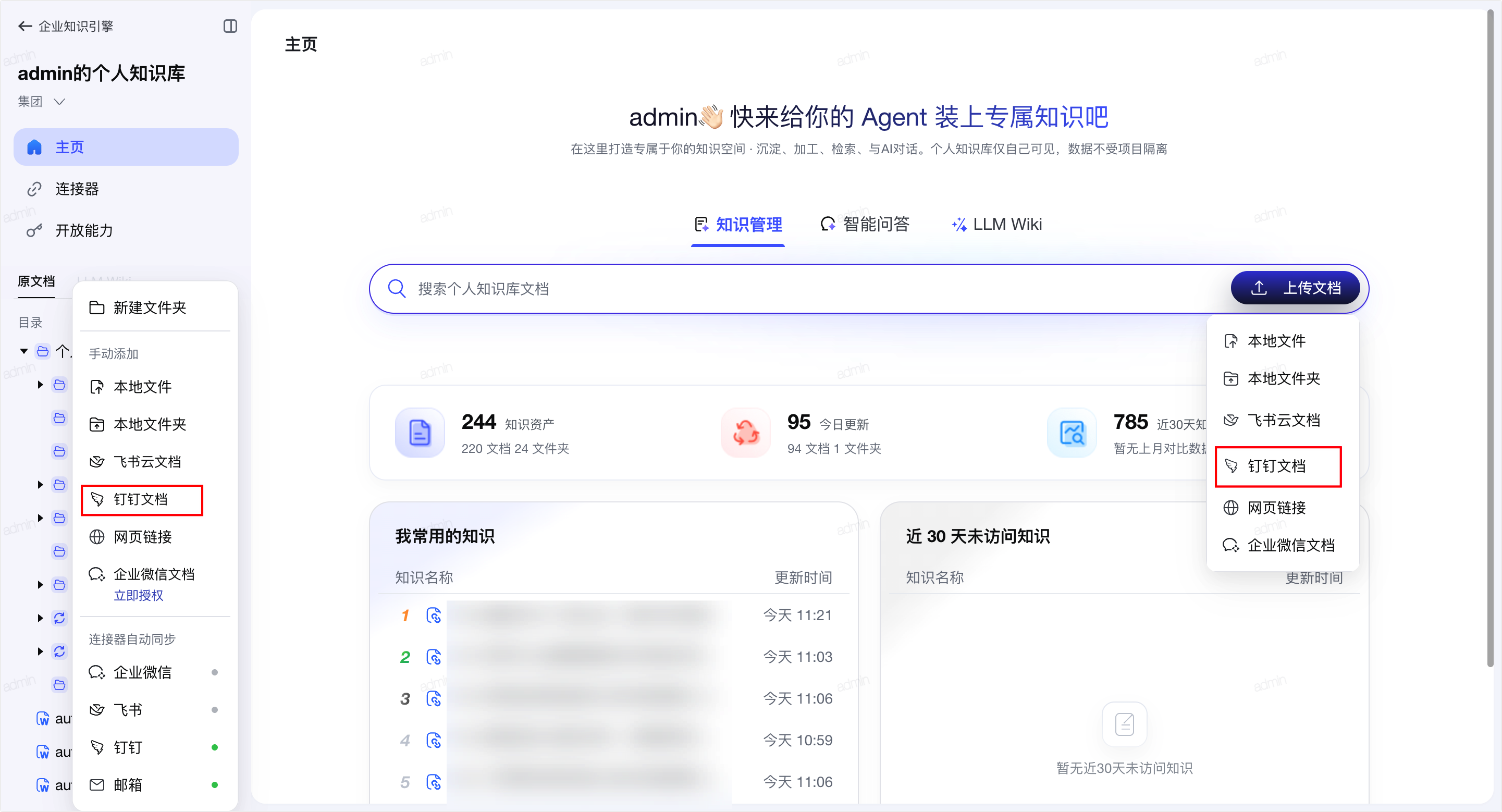Go back using the arrow beside 企业知识引擎
The image size is (1502, 812).
coord(24,26)
